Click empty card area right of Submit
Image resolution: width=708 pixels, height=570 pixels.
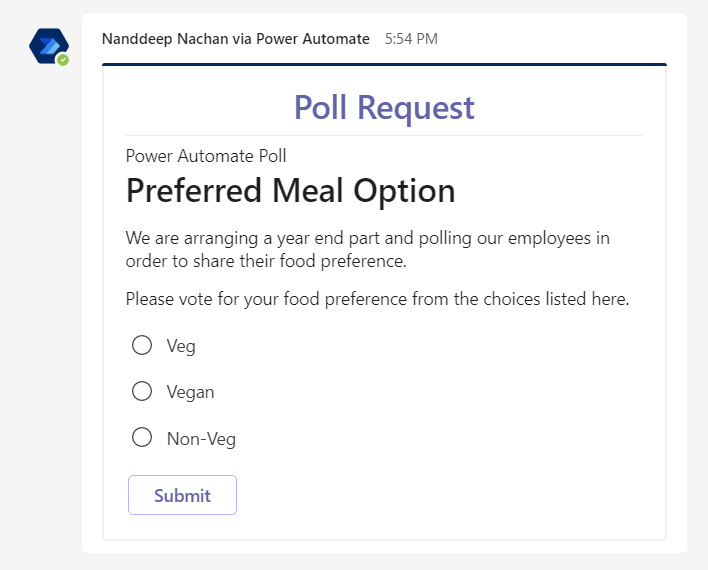click(x=450, y=495)
